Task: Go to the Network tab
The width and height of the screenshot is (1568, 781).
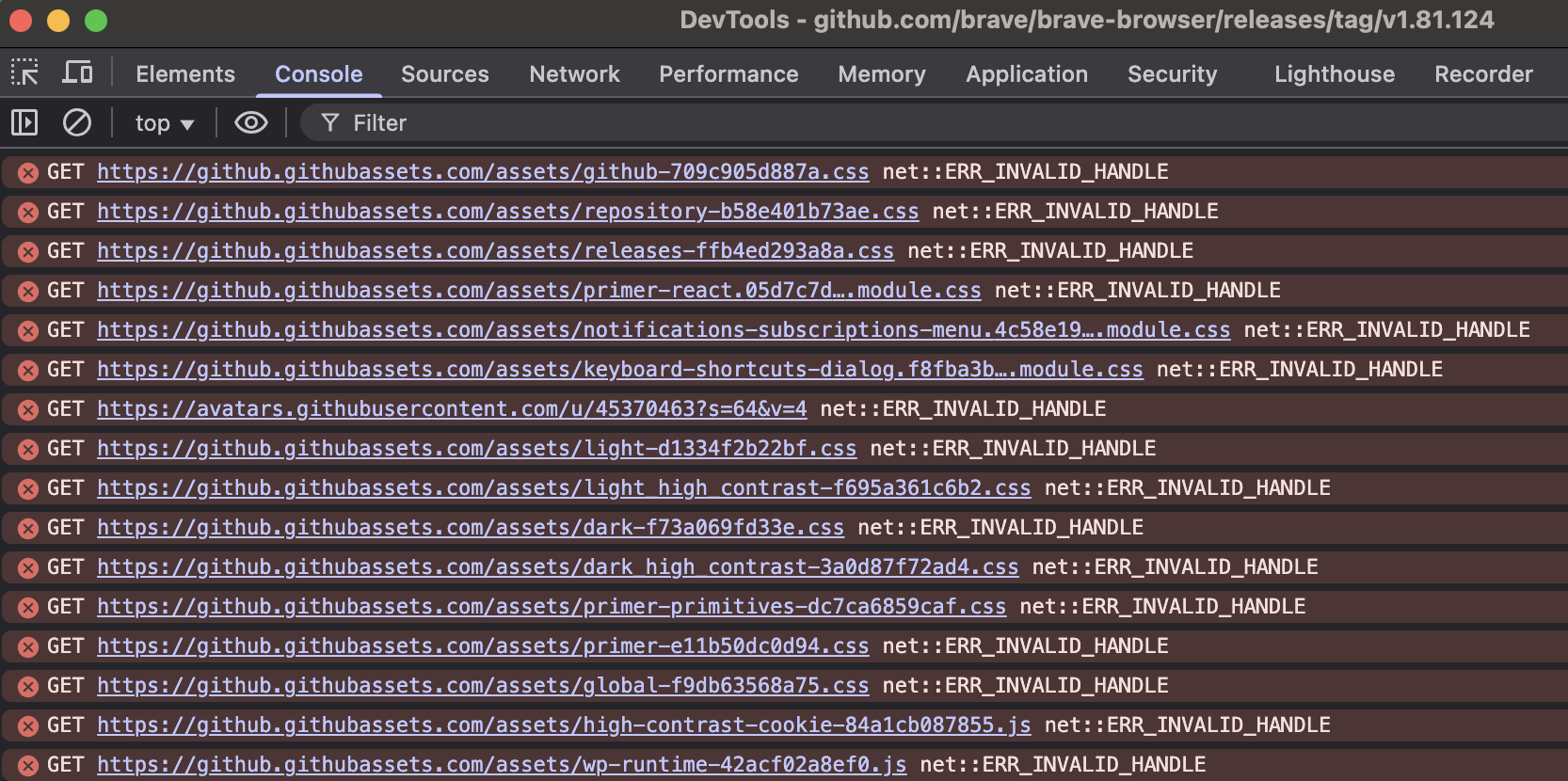Action: 575,74
